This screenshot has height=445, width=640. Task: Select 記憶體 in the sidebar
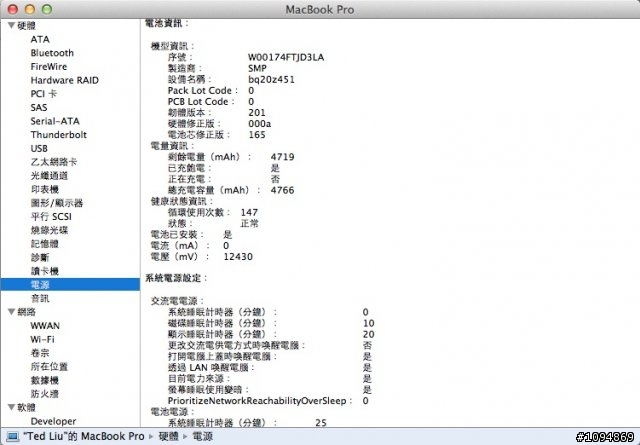coord(45,244)
